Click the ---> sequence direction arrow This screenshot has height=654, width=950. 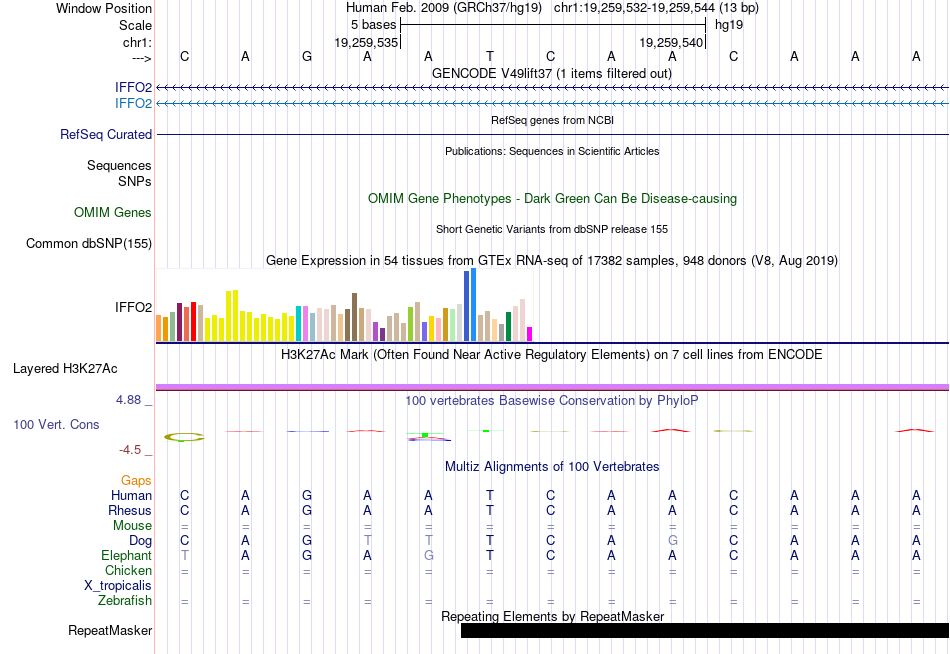pyautogui.click(x=142, y=58)
